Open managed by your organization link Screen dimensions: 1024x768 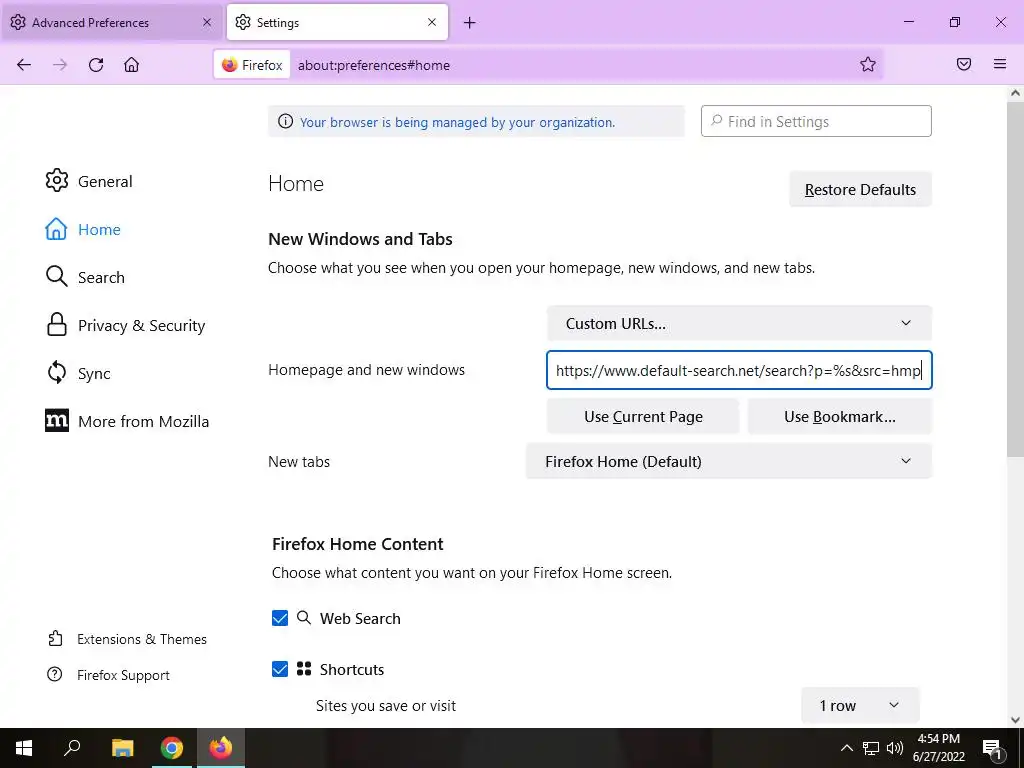pos(457,122)
